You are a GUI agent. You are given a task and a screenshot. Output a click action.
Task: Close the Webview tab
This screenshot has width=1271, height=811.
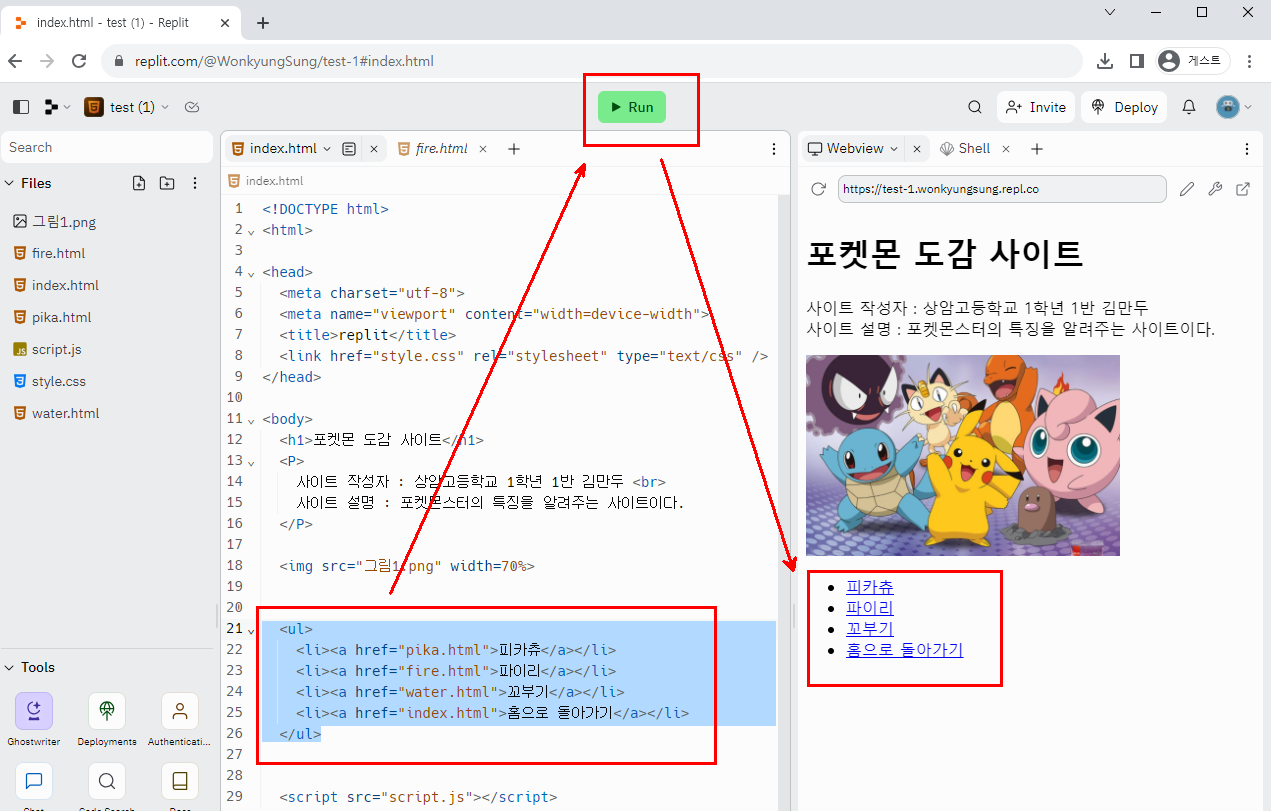pos(917,148)
